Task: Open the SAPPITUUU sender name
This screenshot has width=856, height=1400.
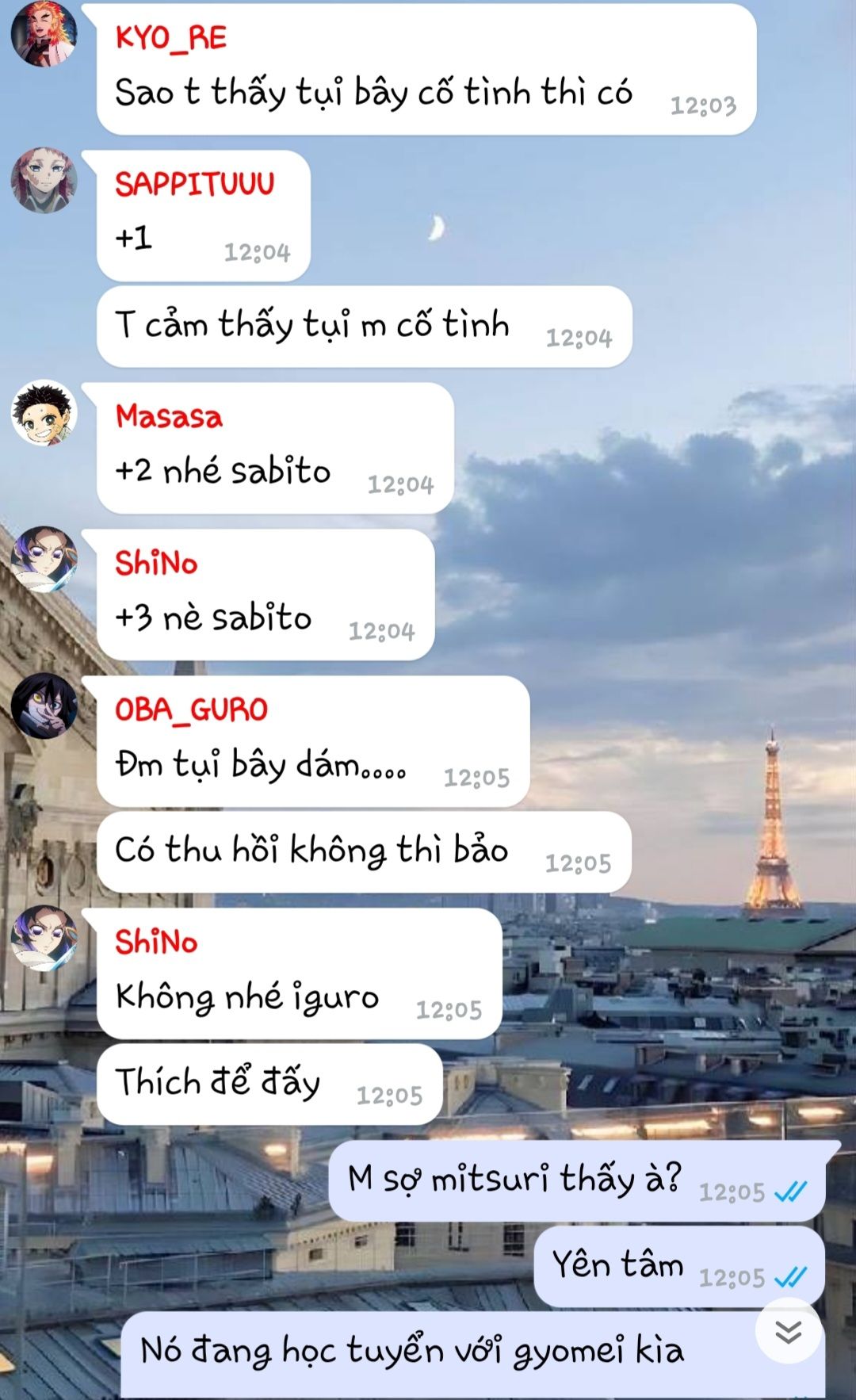Action: tap(195, 184)
